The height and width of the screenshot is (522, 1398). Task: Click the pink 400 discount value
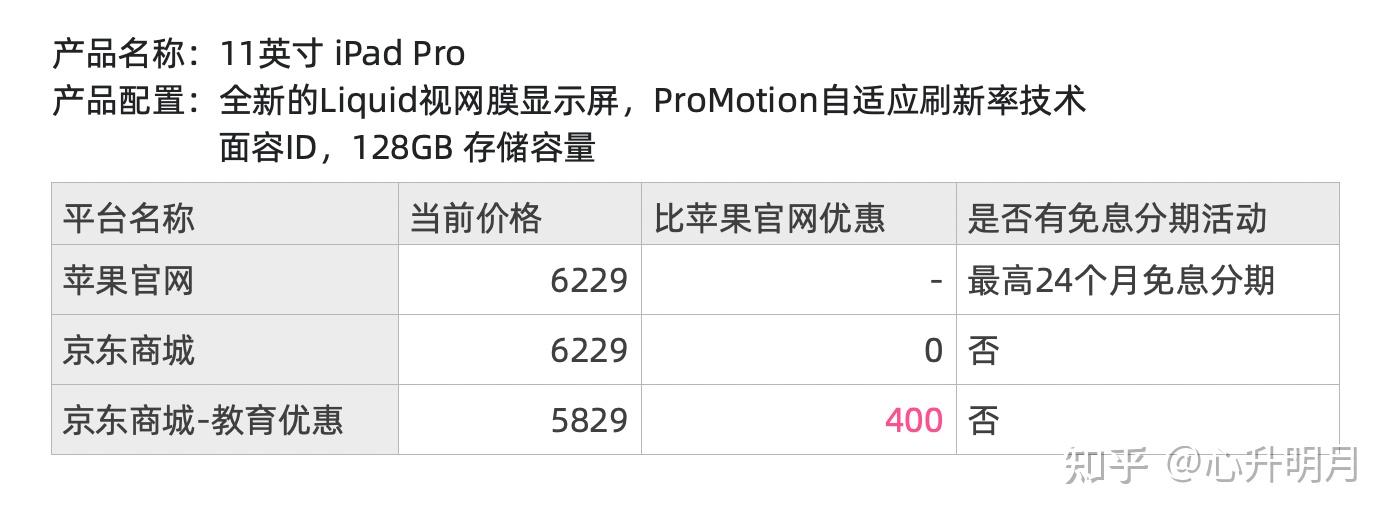[x=913, y=420]
